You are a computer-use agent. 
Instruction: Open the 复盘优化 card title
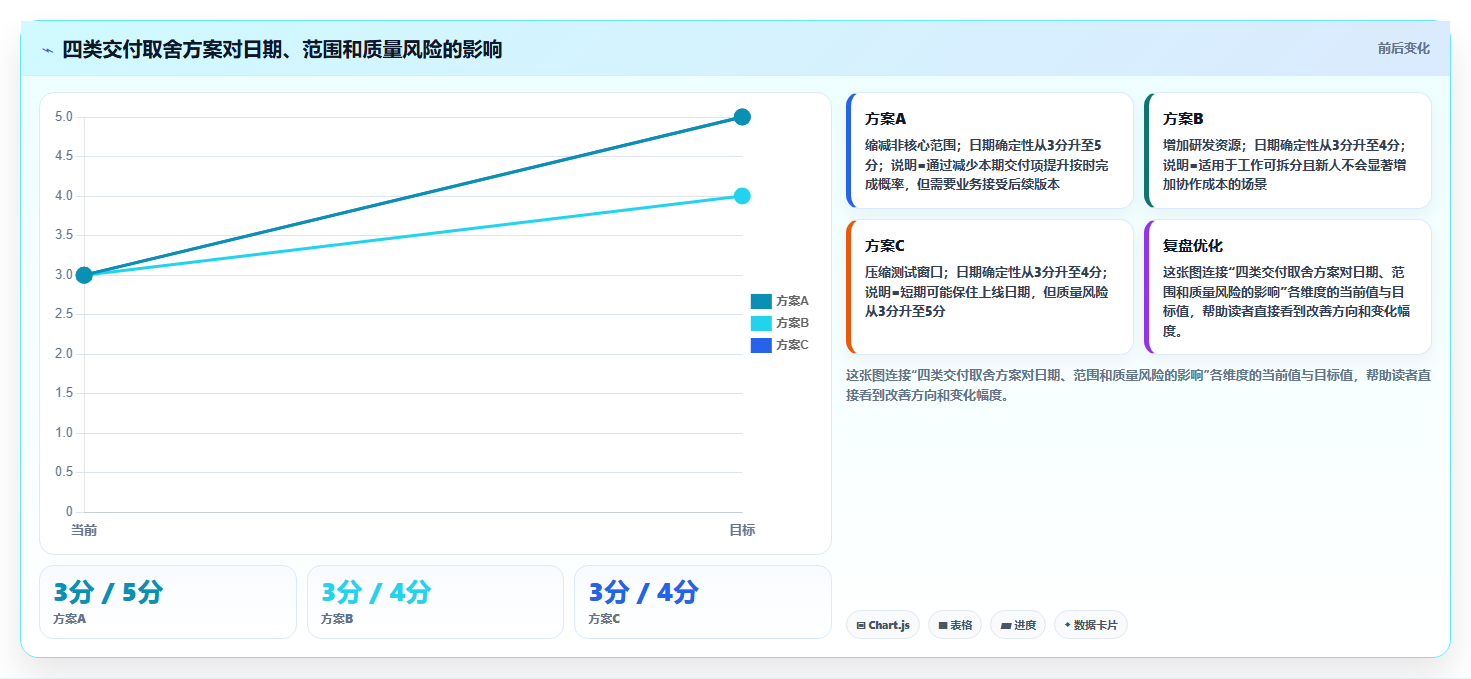pyautogui.click(x=1193, y=245)
